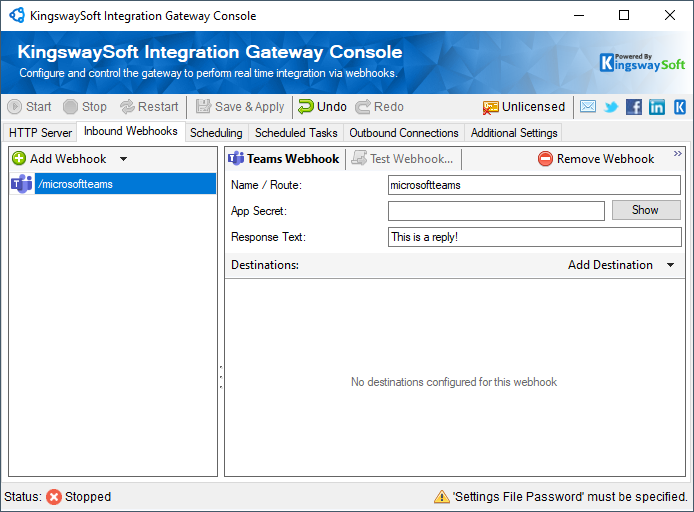Click the Stop gateway toolbar button

point(85,107)
